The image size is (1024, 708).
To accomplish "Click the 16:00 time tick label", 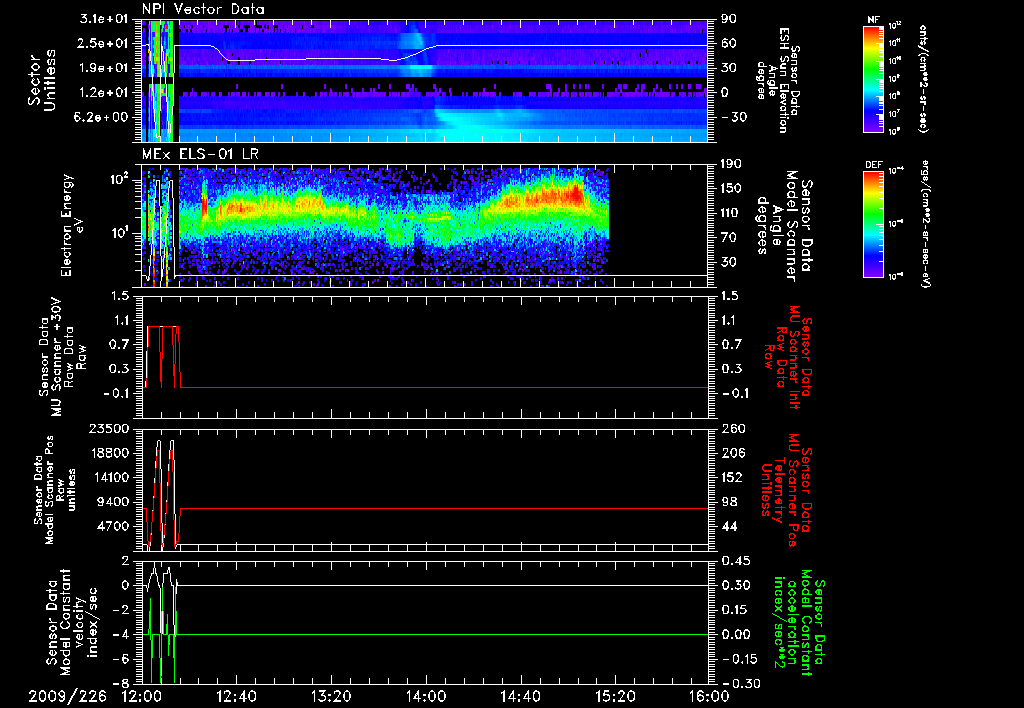I will (x=709, y=696).
